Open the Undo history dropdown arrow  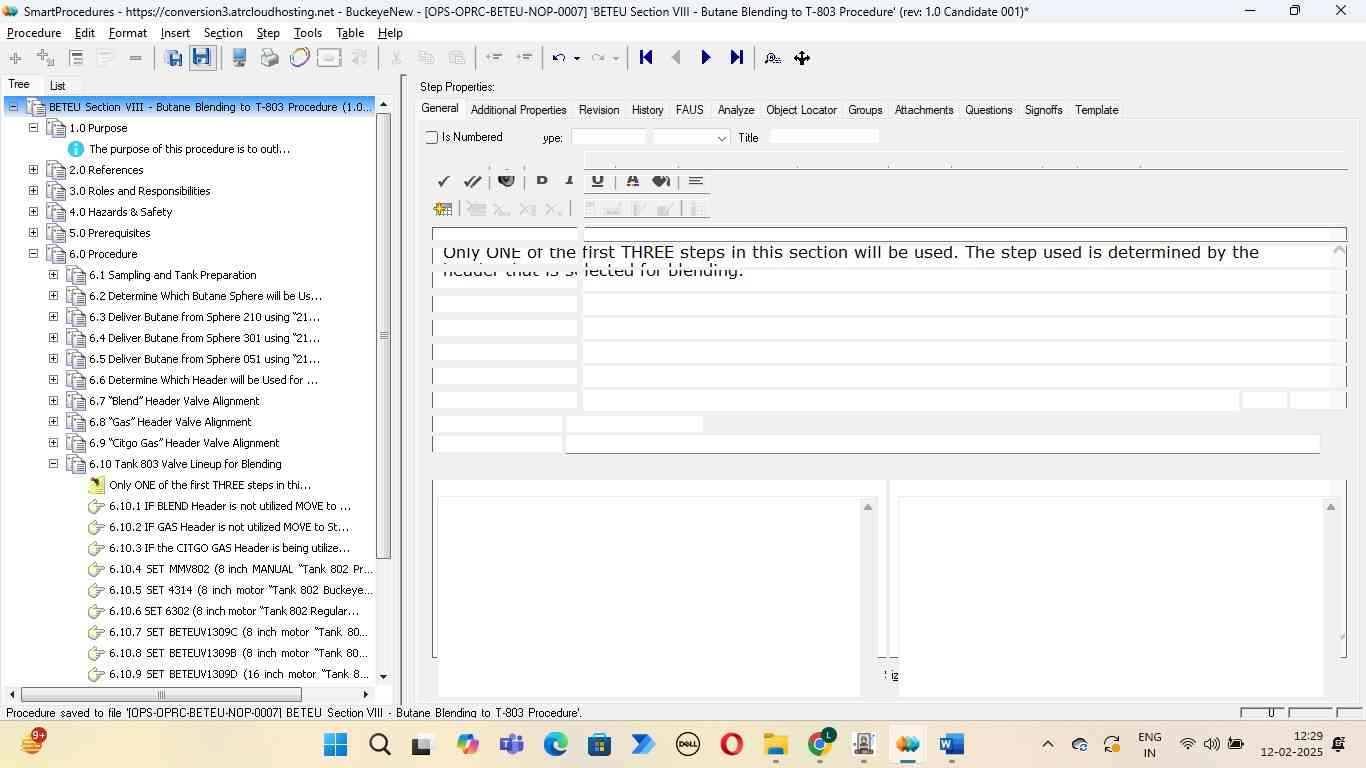pyautogui.click(x=577, y=58)
